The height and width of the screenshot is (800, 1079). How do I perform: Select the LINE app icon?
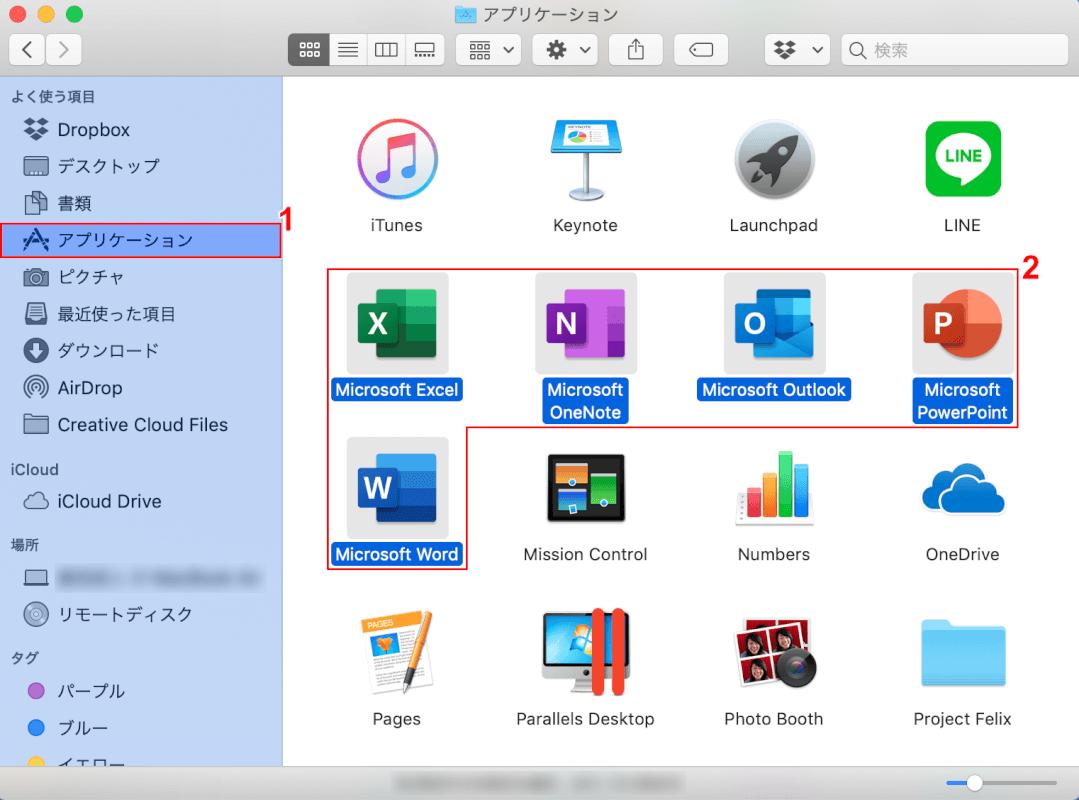coord(963,159)
